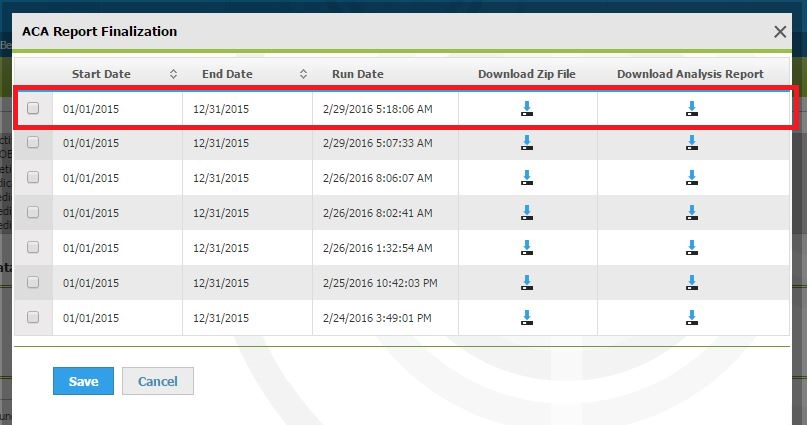Download analysis report for 2/26/2016 1:32:54 AM run
807x425 pixels.
[690, 248]
